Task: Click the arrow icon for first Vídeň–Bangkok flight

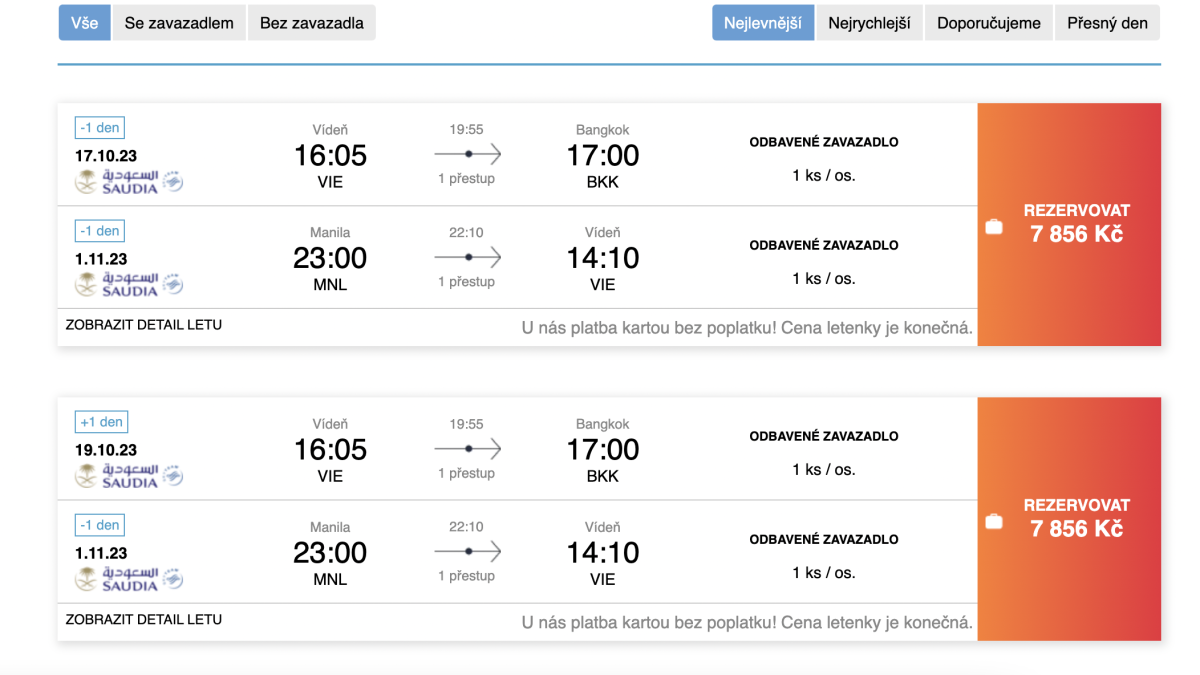Action: [x=467, y=154]
